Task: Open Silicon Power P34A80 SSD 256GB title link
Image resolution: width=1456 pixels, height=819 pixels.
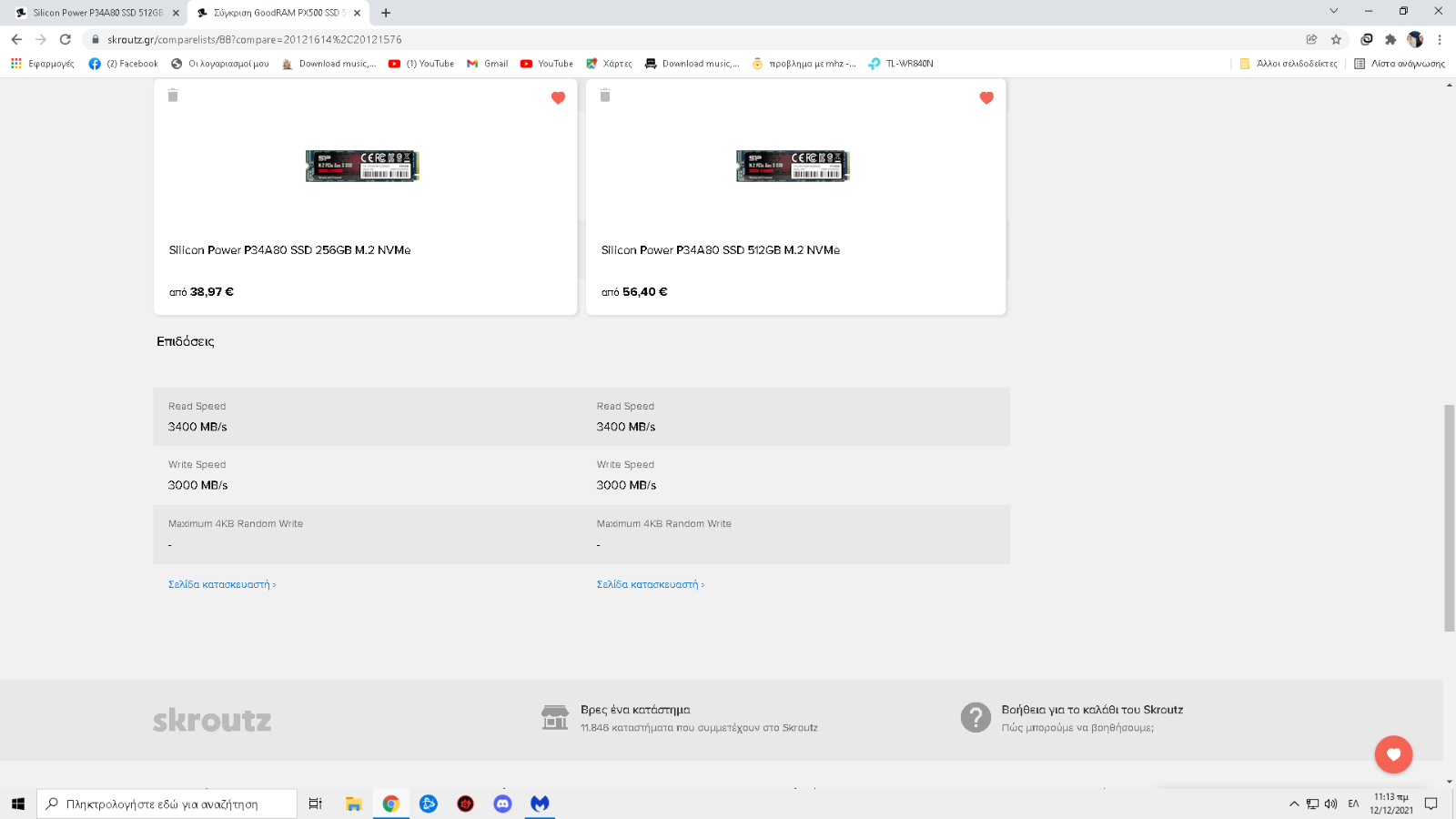Action: (x=289, y=250)
